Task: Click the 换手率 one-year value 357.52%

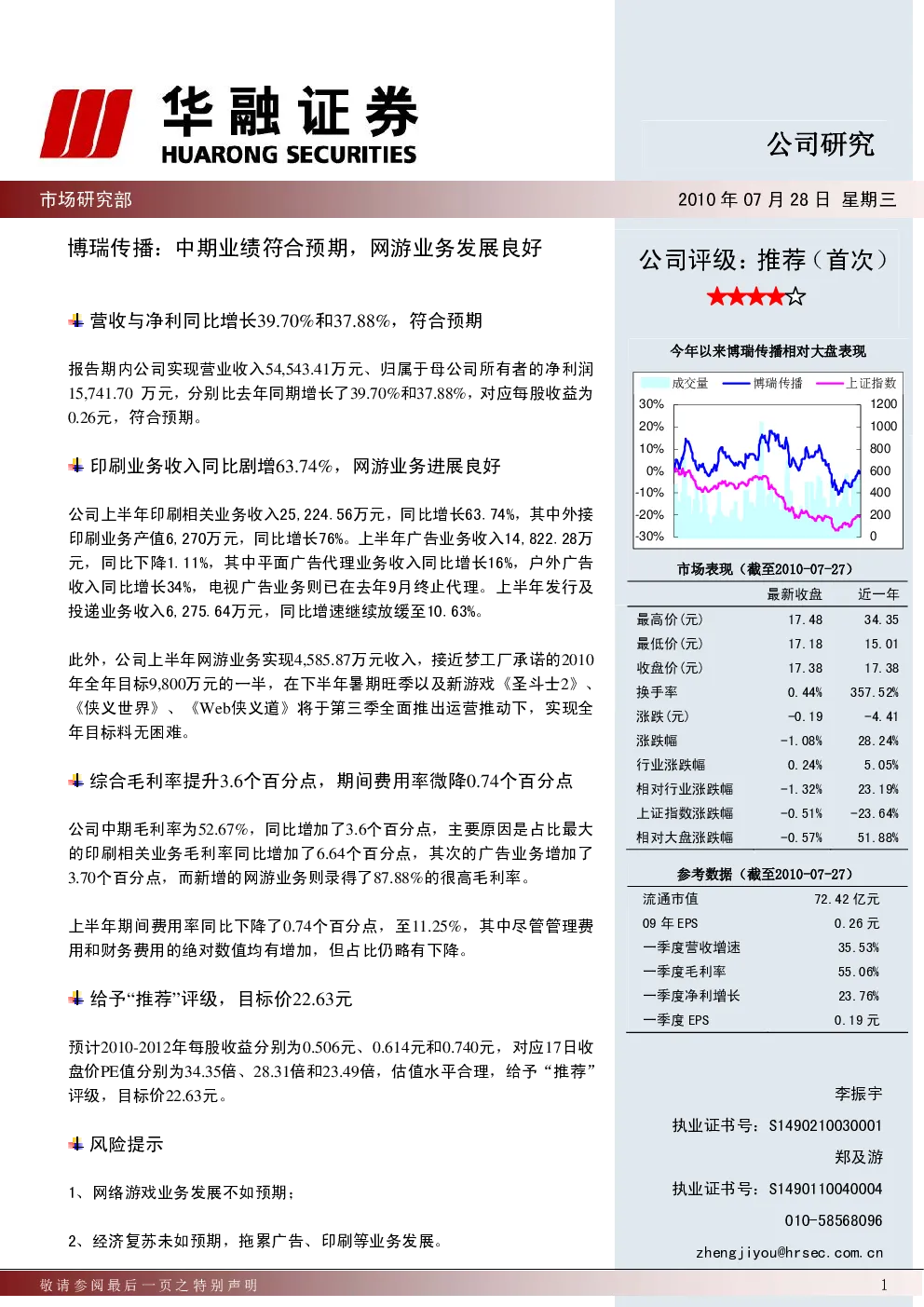Action: pos(875,692)
